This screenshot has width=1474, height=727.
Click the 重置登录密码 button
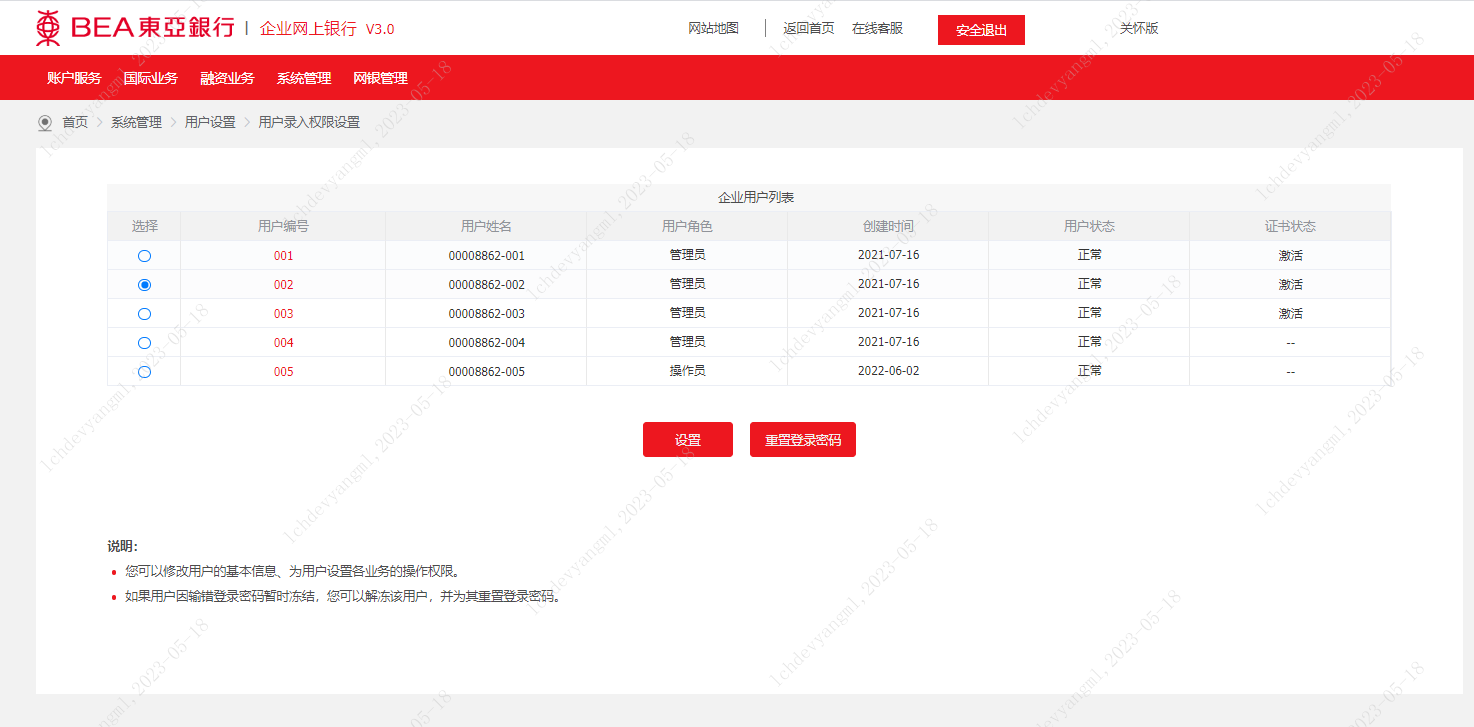802,440
